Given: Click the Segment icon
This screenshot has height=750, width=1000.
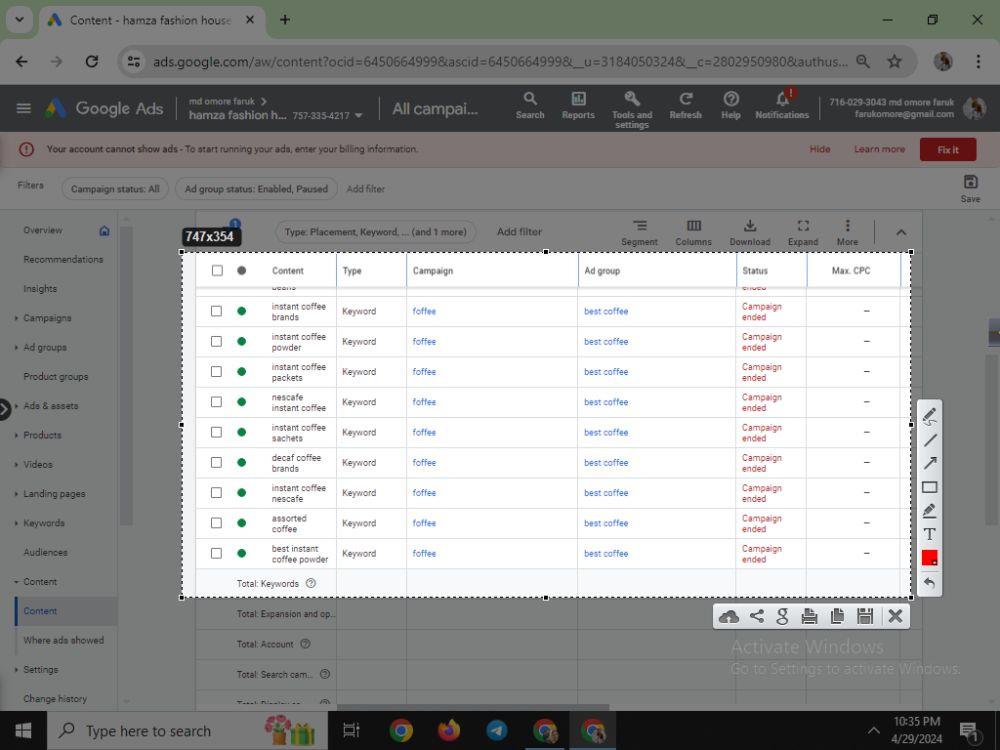Looking at the screenshot, I should coord(640,226).
